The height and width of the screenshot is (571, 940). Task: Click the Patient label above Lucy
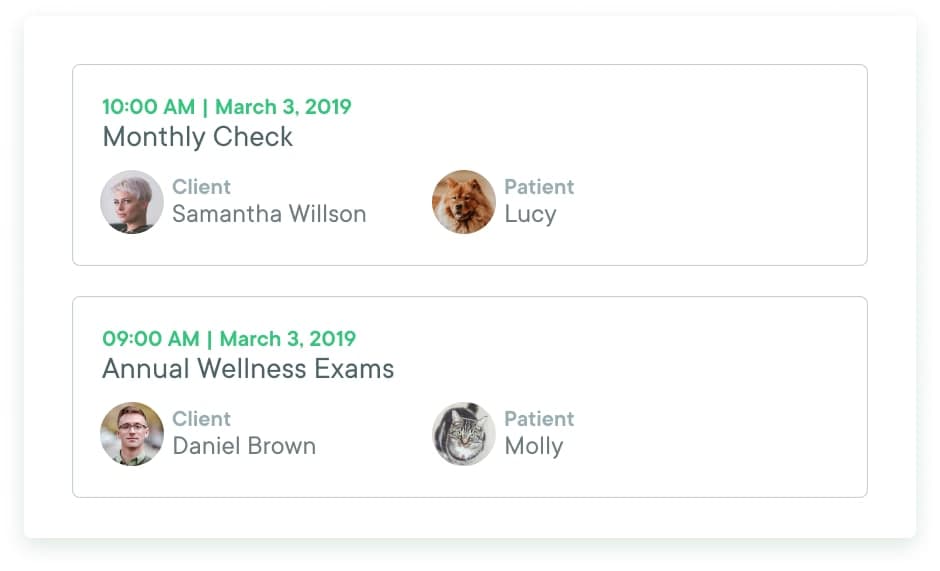[x=539, y=187]
